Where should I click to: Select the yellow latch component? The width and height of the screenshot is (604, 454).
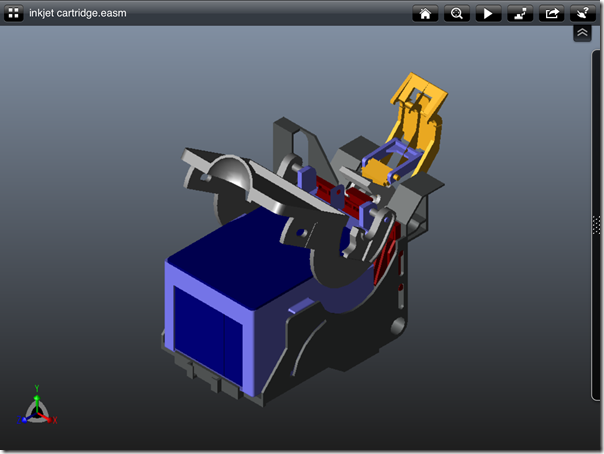pyautogui.click(x=416, y=127)
